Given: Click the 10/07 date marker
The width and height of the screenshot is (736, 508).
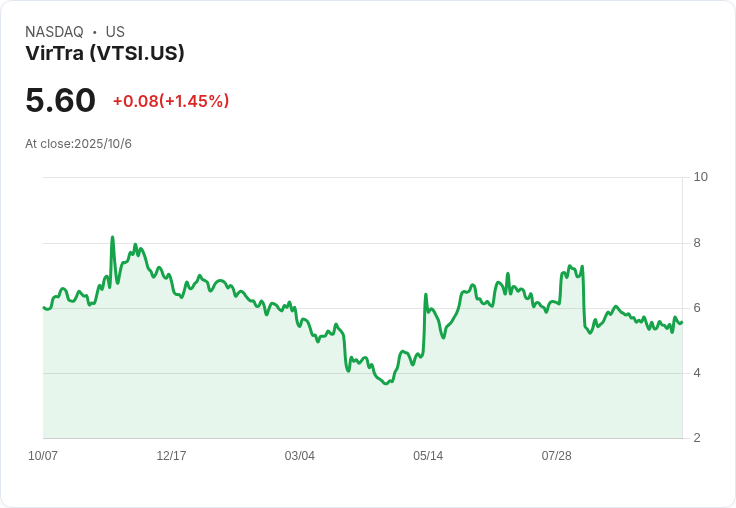Looking at the screenshot, I should (43, 456).
